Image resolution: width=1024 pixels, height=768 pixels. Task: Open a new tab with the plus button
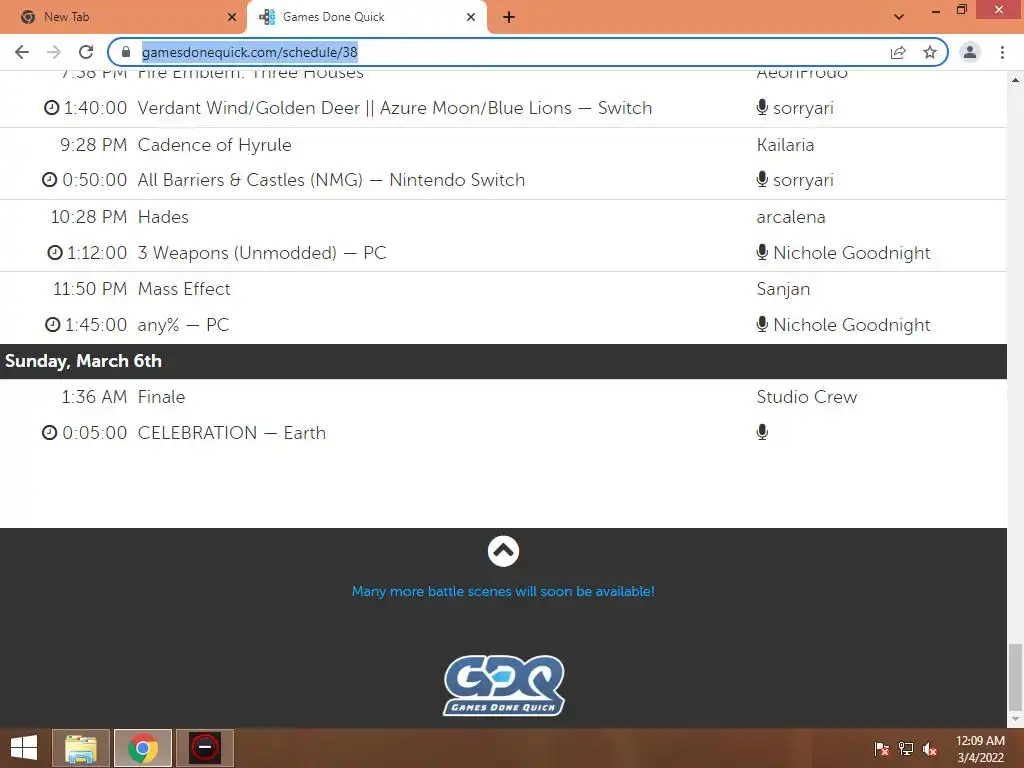tap(509, 17)
